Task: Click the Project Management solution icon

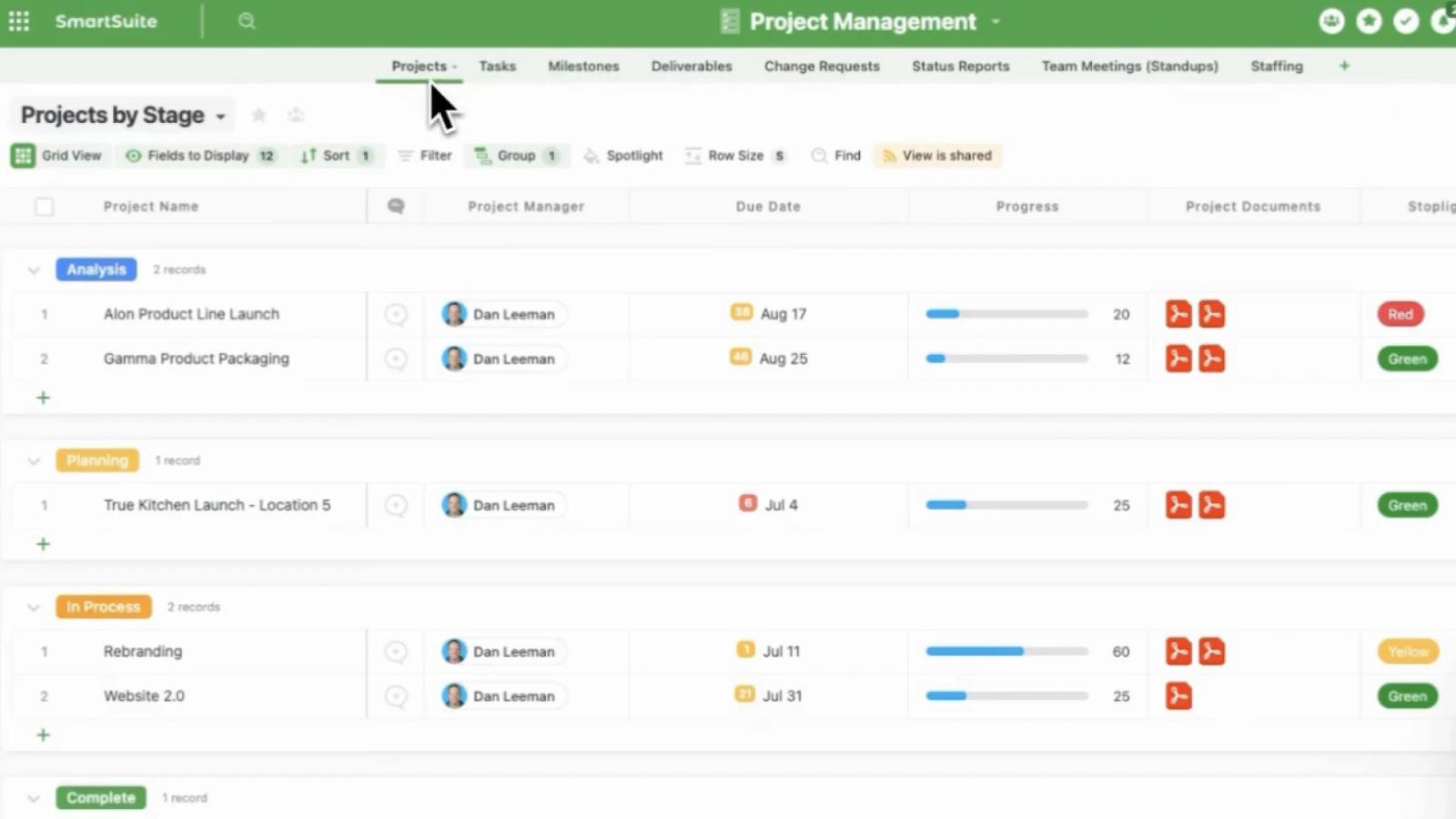Action: (x=730, y=21)
